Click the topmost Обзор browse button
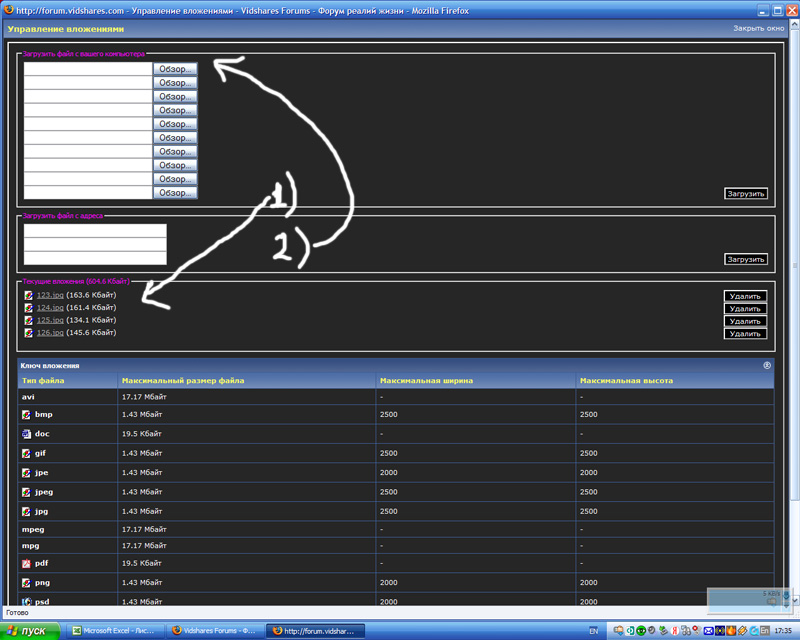The width and height of the screenshot is (800, 640). point(175,69)
